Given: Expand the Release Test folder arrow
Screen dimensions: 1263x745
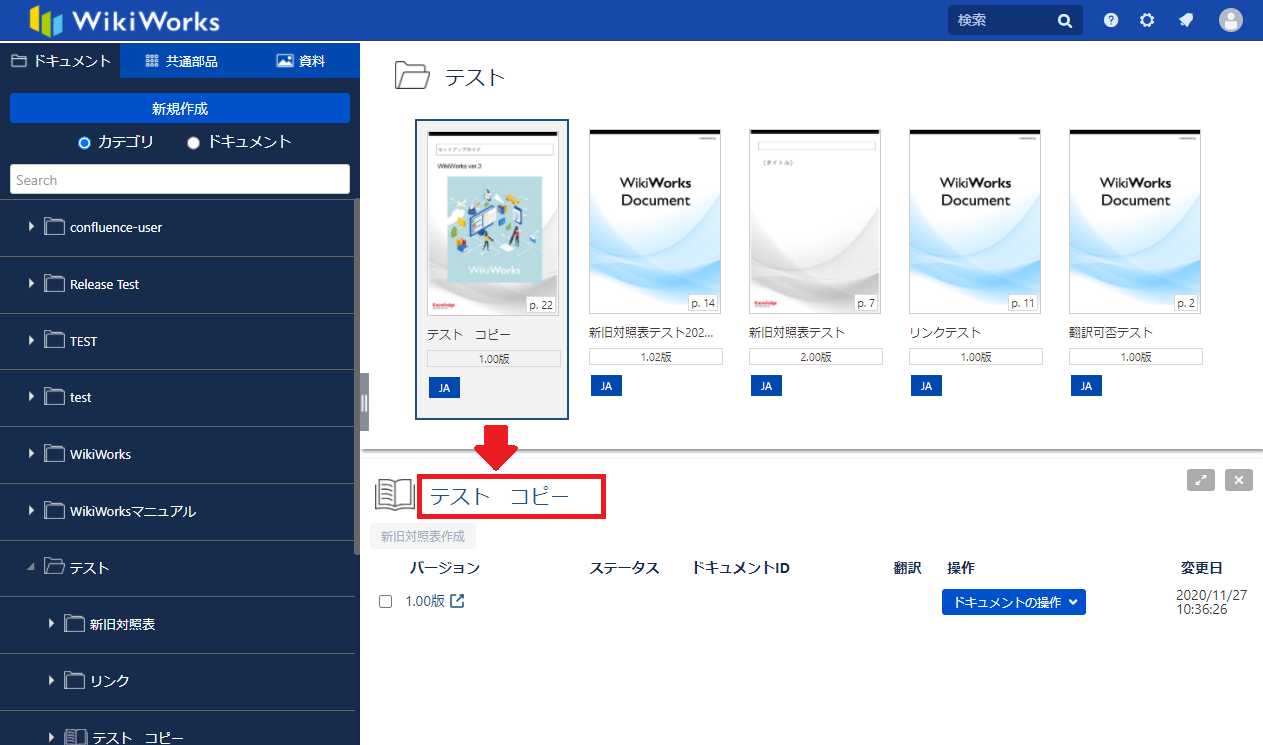Looking at the screenshot, I should [x=32, y=284].
